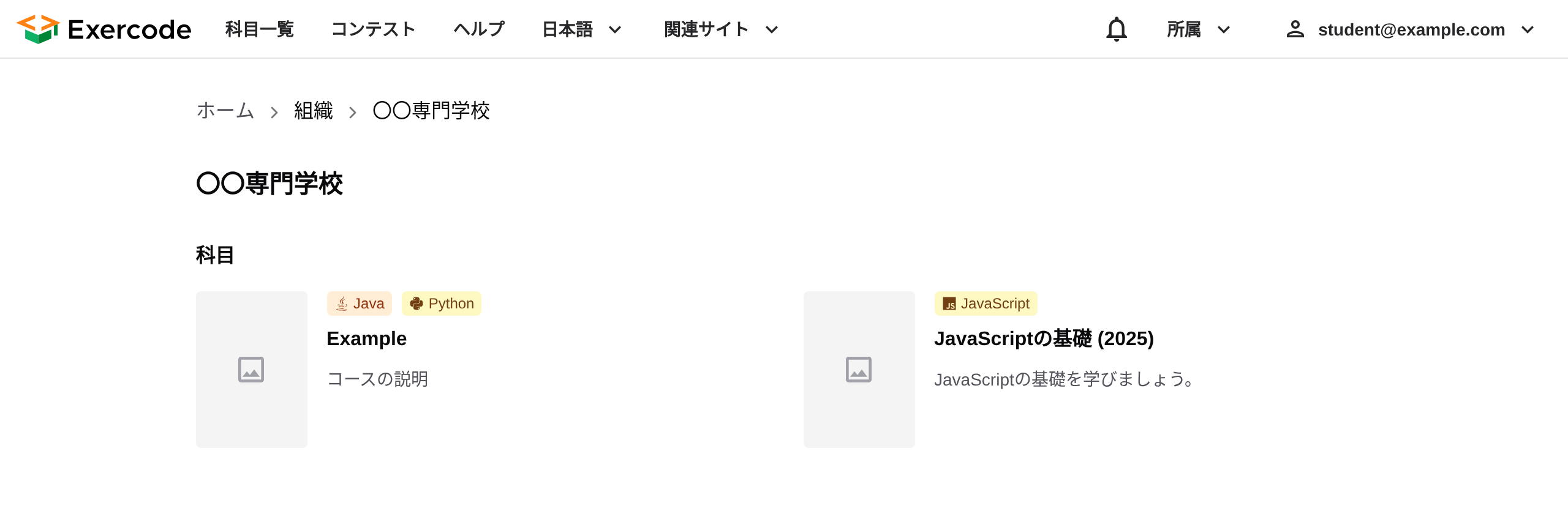Open the JavaScriptの基礎 course thumbnail
Screen dimensions: 1568x514
click(859, 370)
